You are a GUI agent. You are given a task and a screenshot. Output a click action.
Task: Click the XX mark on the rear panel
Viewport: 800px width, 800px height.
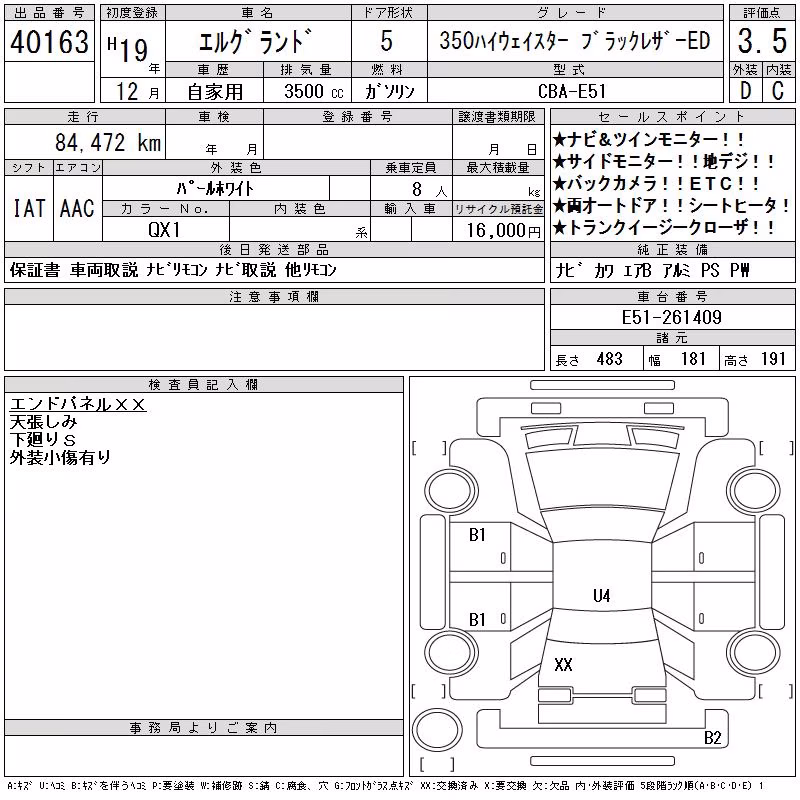click(563, 664)
